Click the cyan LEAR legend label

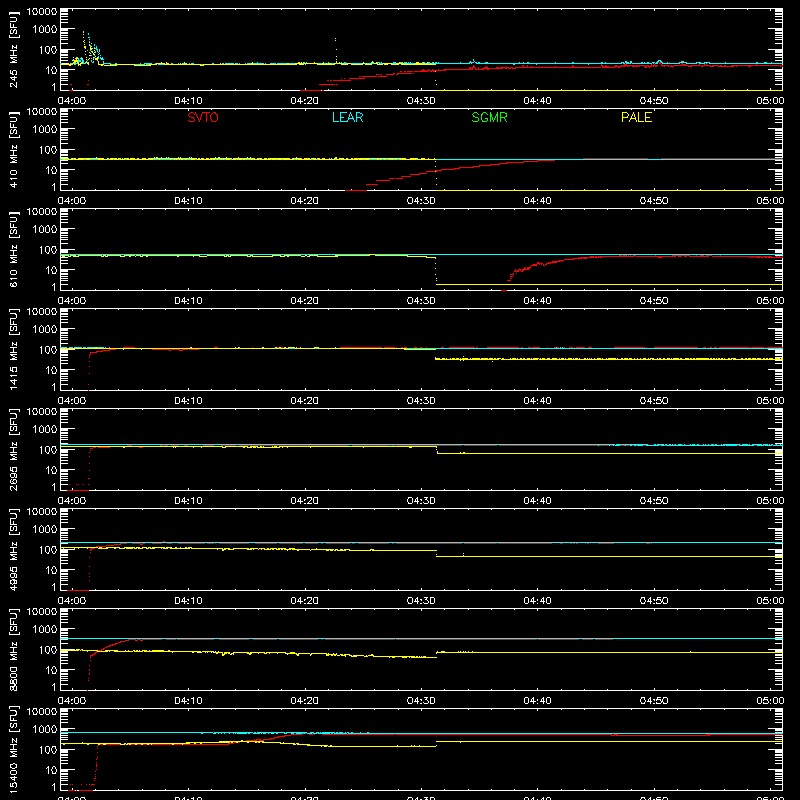[347, 117]
